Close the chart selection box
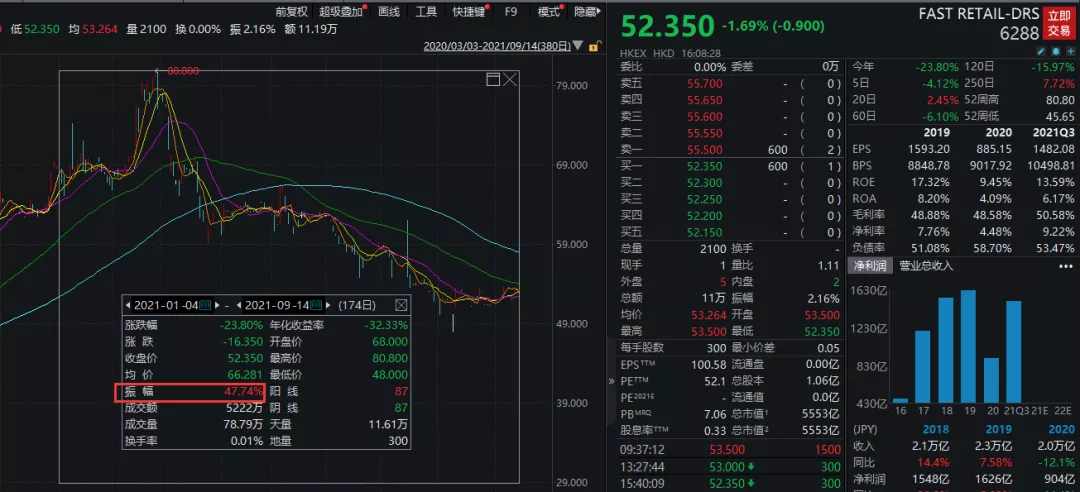 point(510,79)
